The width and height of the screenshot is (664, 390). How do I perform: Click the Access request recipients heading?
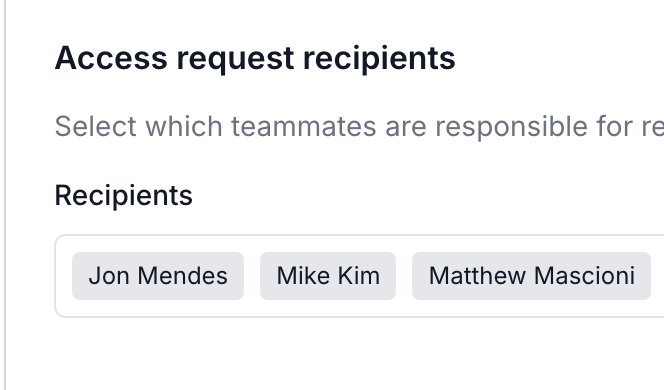[x=255, y=58]
